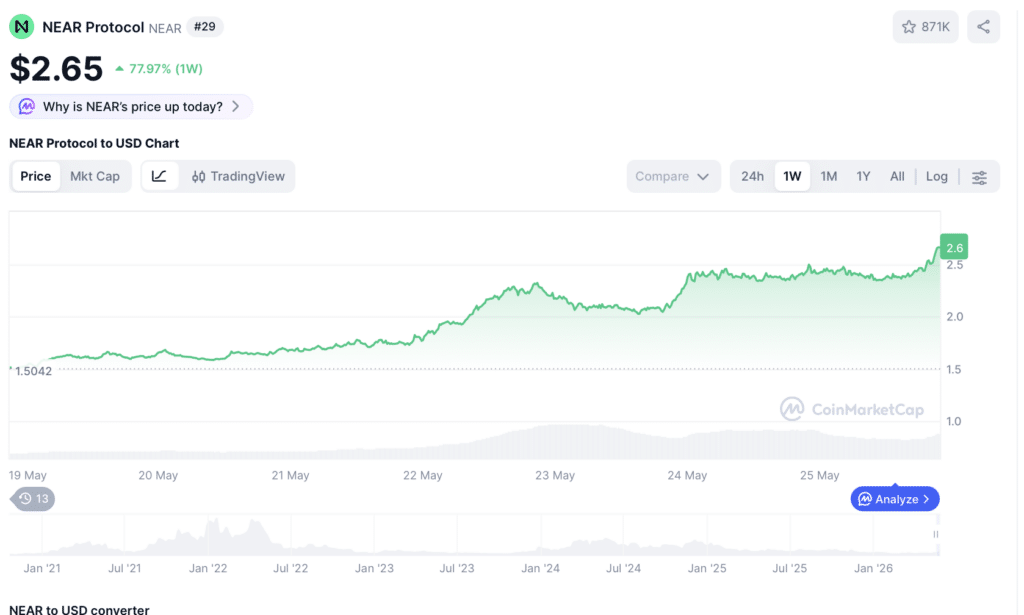The image size is (1024, 615).
Task: Click the current price tag 2.6
Action: (954, 247)
